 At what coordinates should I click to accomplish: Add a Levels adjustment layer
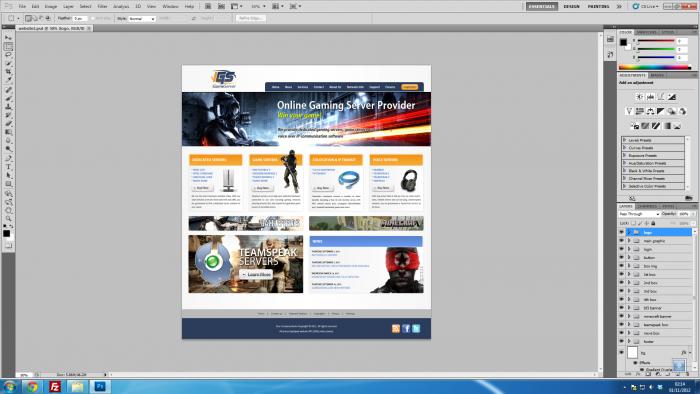[x=650, y=97]
